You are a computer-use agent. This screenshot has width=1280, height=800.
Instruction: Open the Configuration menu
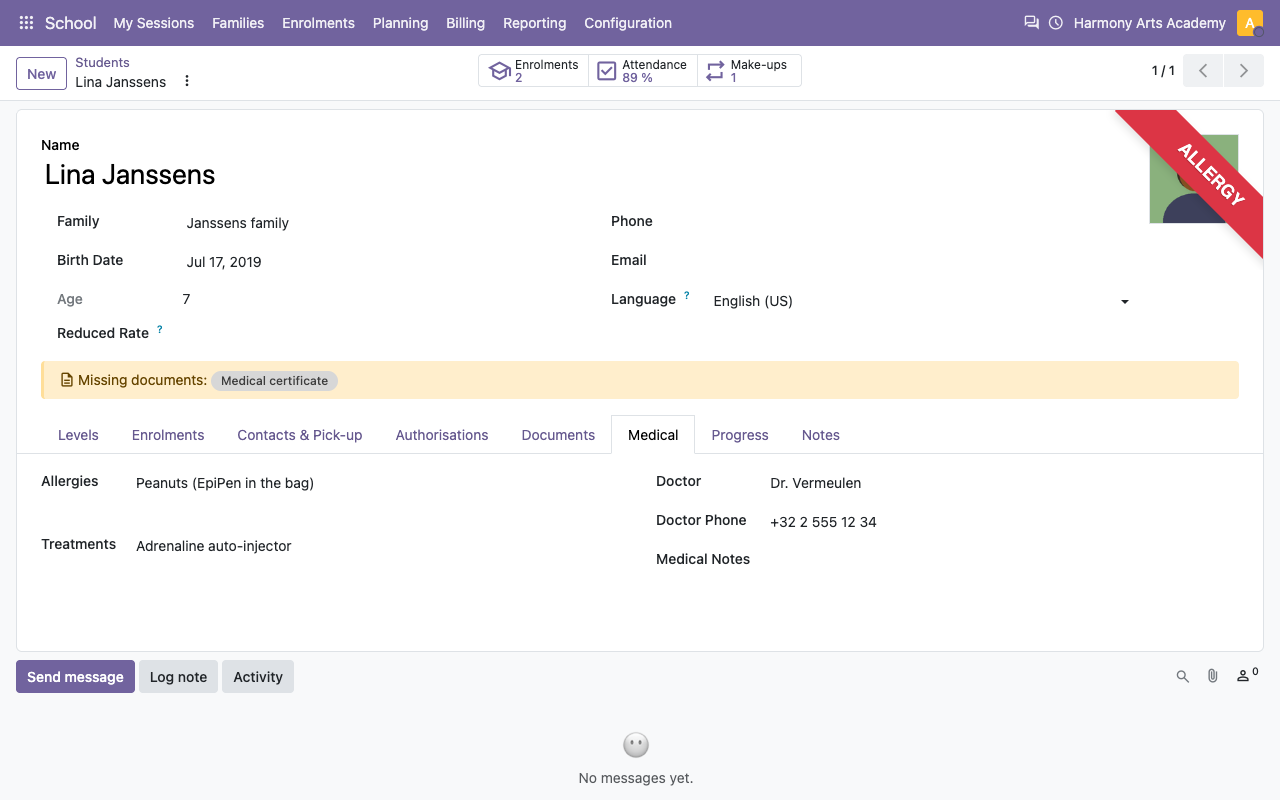(628, 23)
